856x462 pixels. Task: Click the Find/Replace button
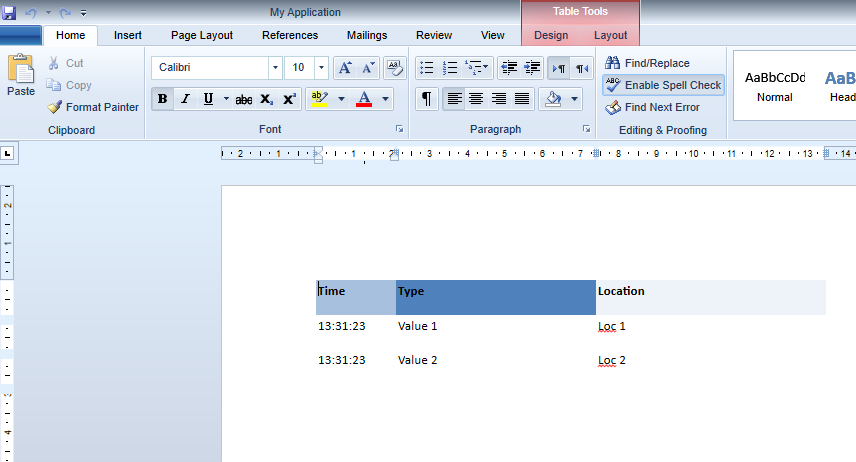point(647,63)
